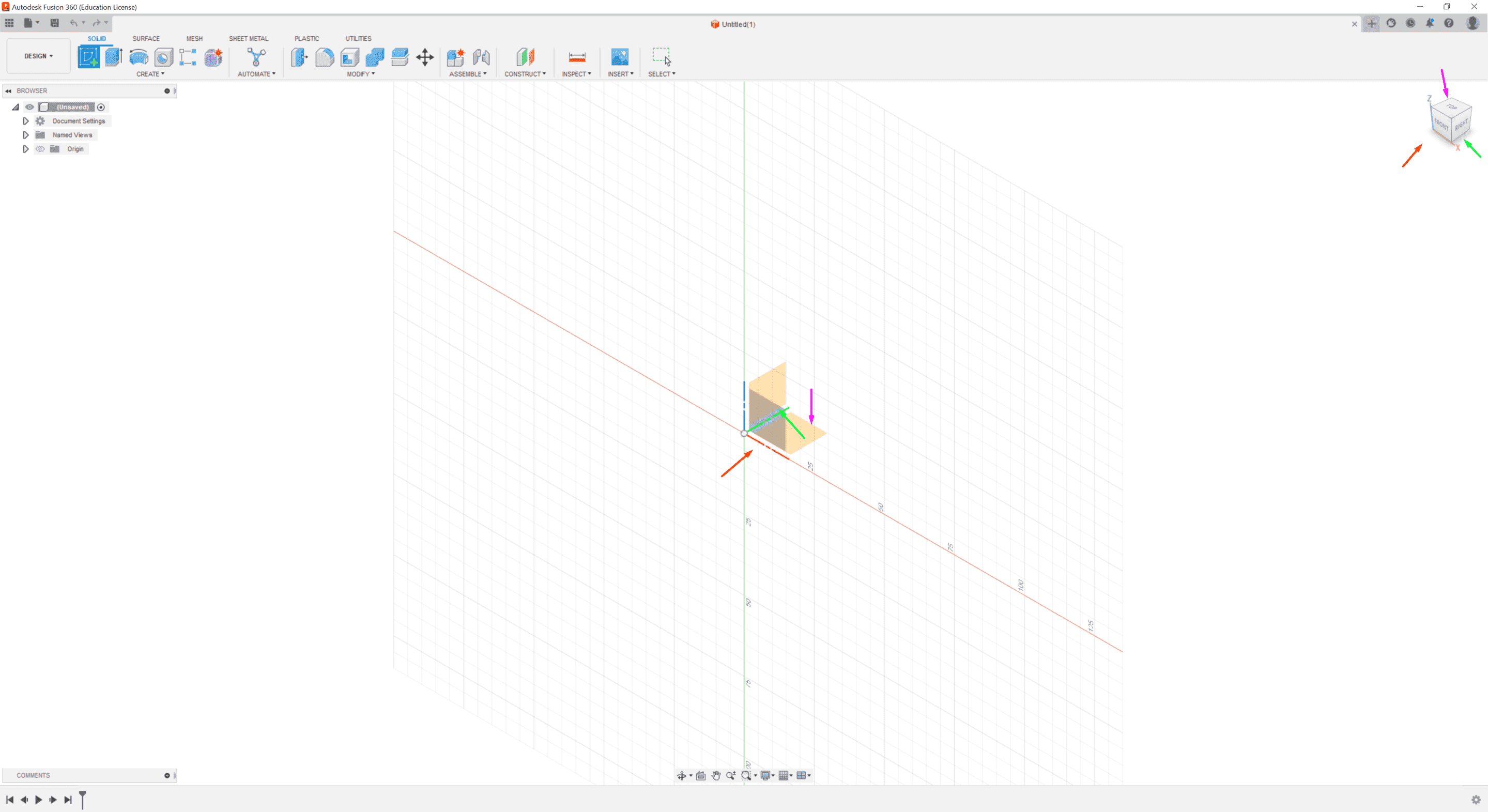This screenshot has height=812, width=1488.
Task: Switch to the UTILITIES tab
Action: [x=358, y=39]
